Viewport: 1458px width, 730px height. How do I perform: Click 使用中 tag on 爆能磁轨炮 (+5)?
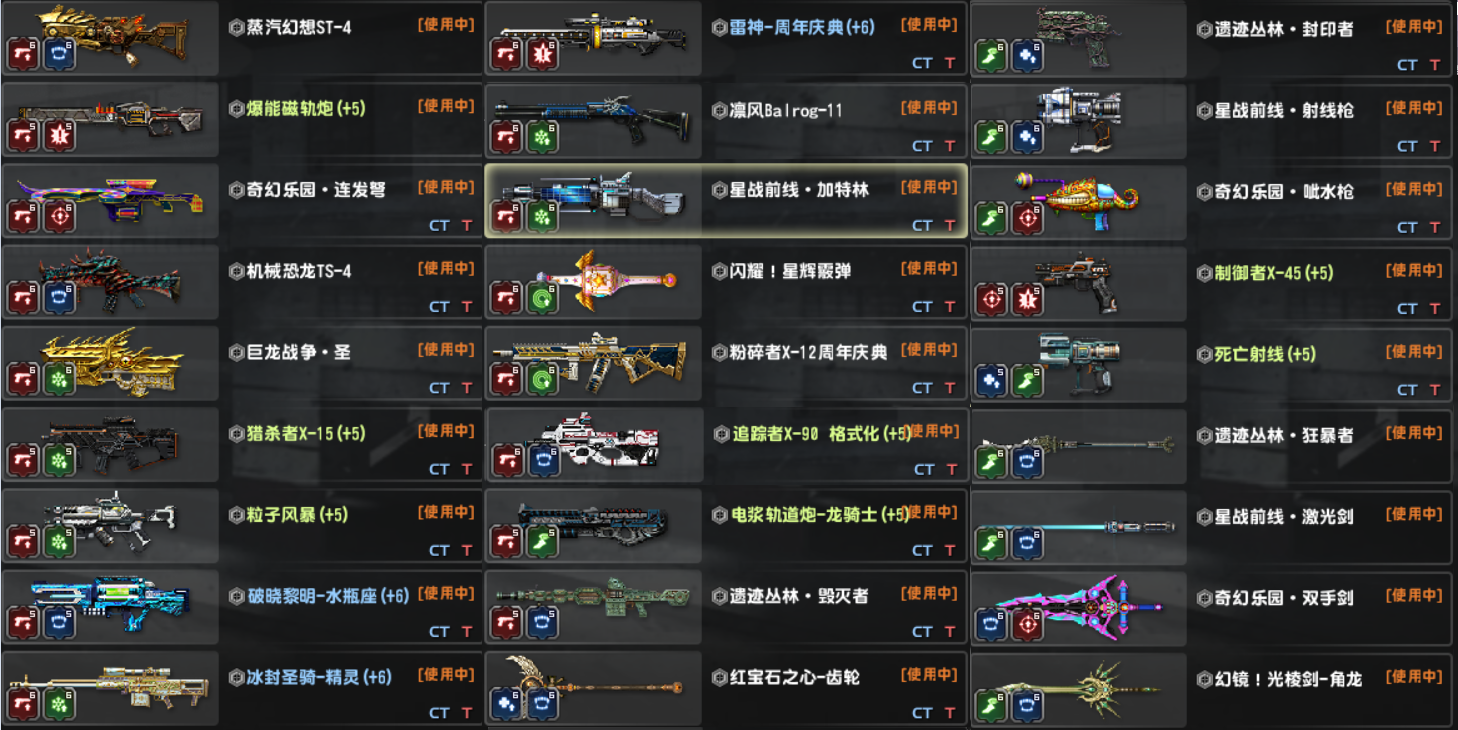[446, 106]
